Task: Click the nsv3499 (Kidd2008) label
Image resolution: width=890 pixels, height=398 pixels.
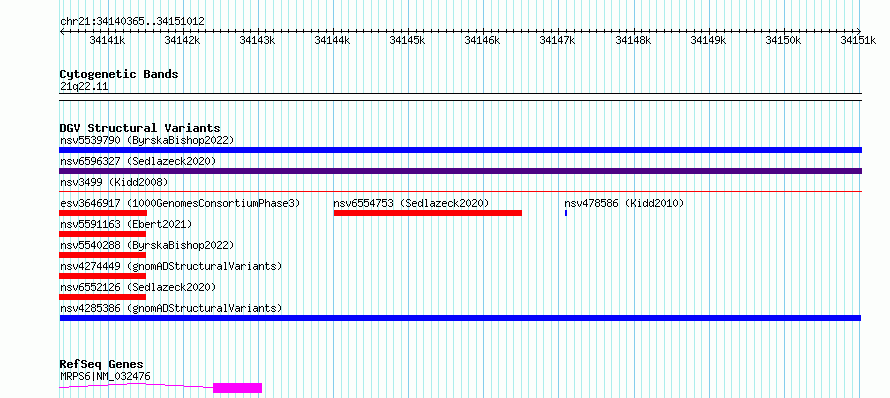Action: [114, 182]
